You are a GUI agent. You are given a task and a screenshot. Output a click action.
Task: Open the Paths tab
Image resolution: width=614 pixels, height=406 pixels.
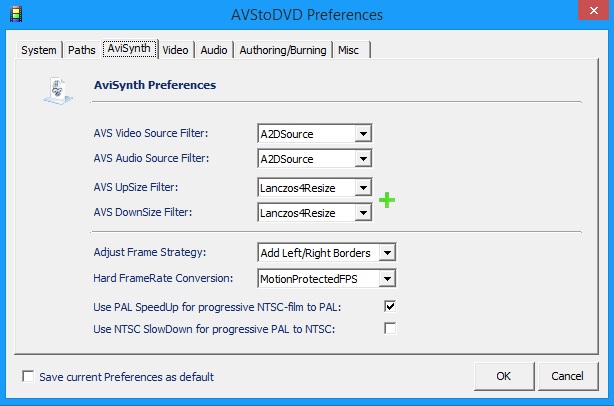[x=81, y=50]
